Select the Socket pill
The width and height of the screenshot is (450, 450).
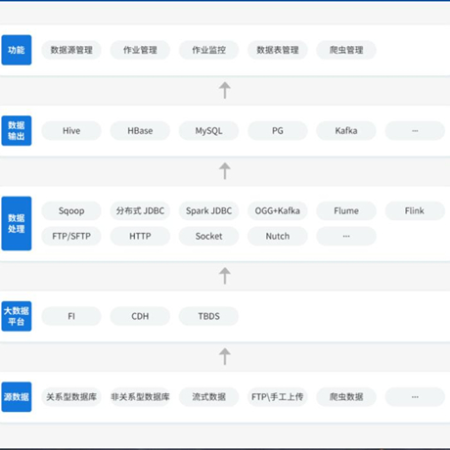click(209, 236)
